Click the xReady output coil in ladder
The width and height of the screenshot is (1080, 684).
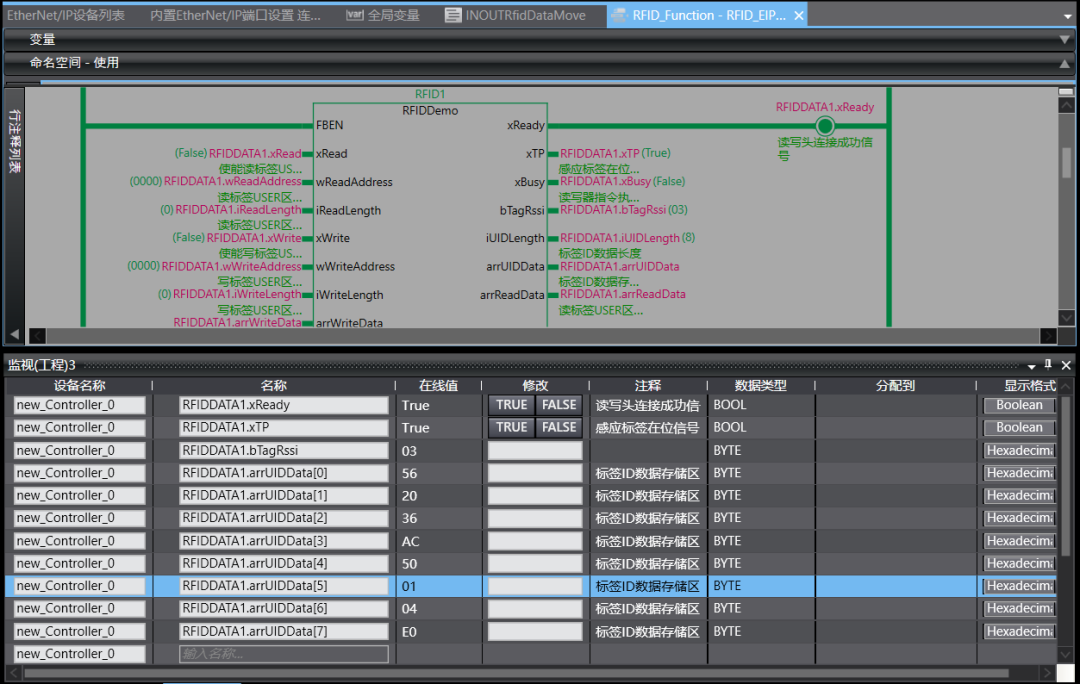[x=824, y=126]
